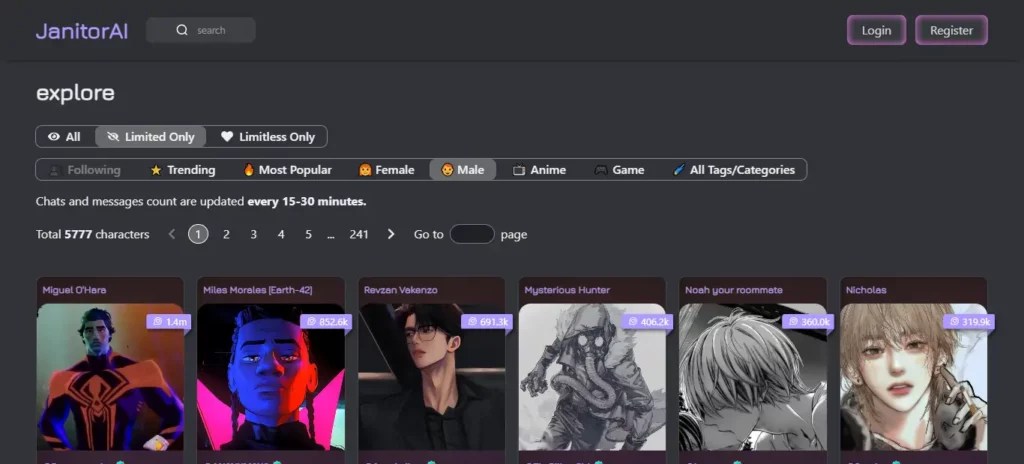The width and height of the screenshot is (1024, 464).
Task: Go to next page arrow
Action: tap(391, 234)
